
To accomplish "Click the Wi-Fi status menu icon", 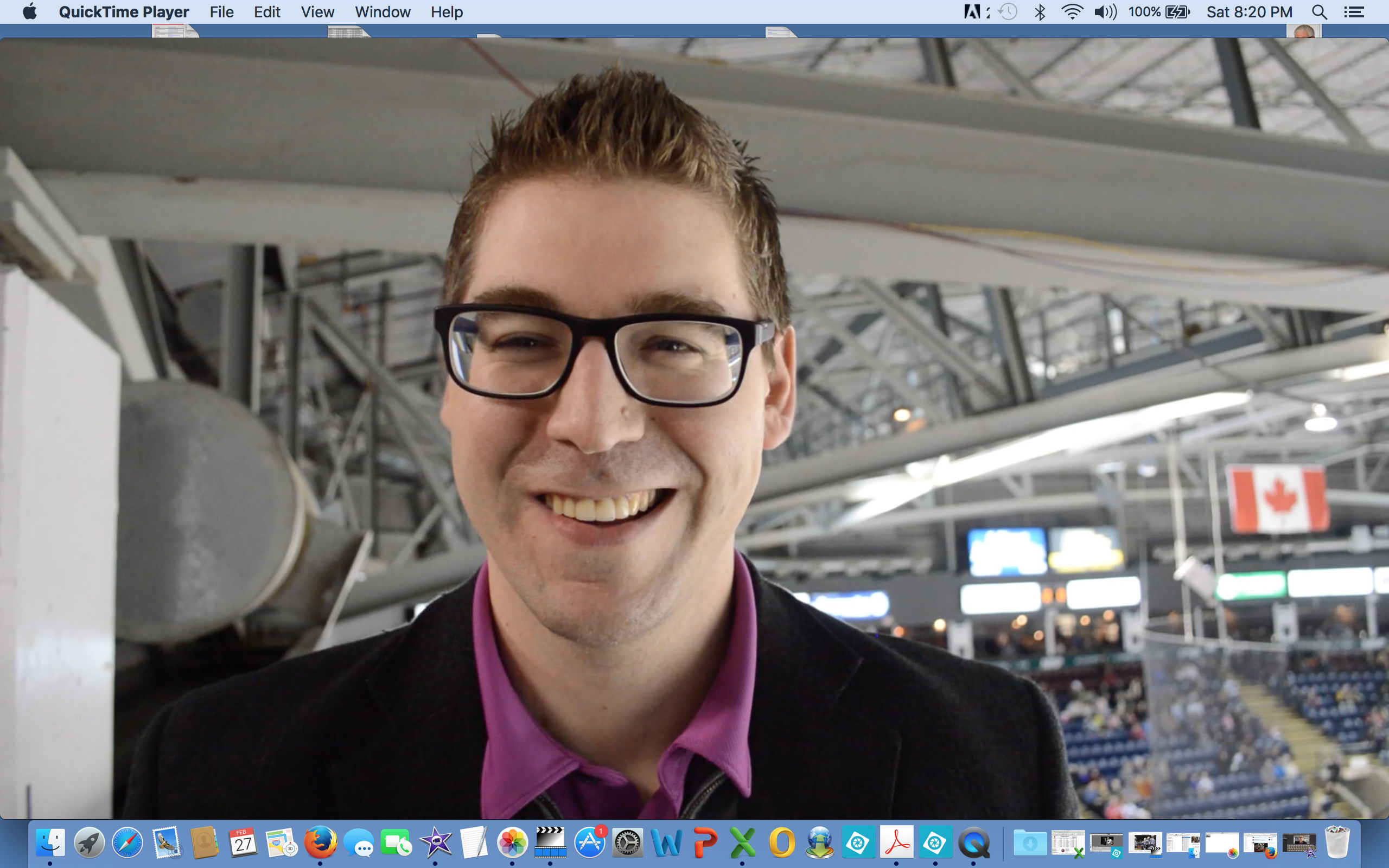I will (1071, 12).
